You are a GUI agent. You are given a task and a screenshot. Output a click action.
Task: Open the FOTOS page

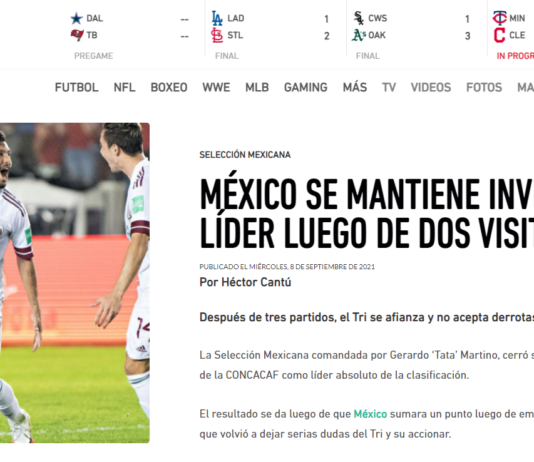[484, 87]
